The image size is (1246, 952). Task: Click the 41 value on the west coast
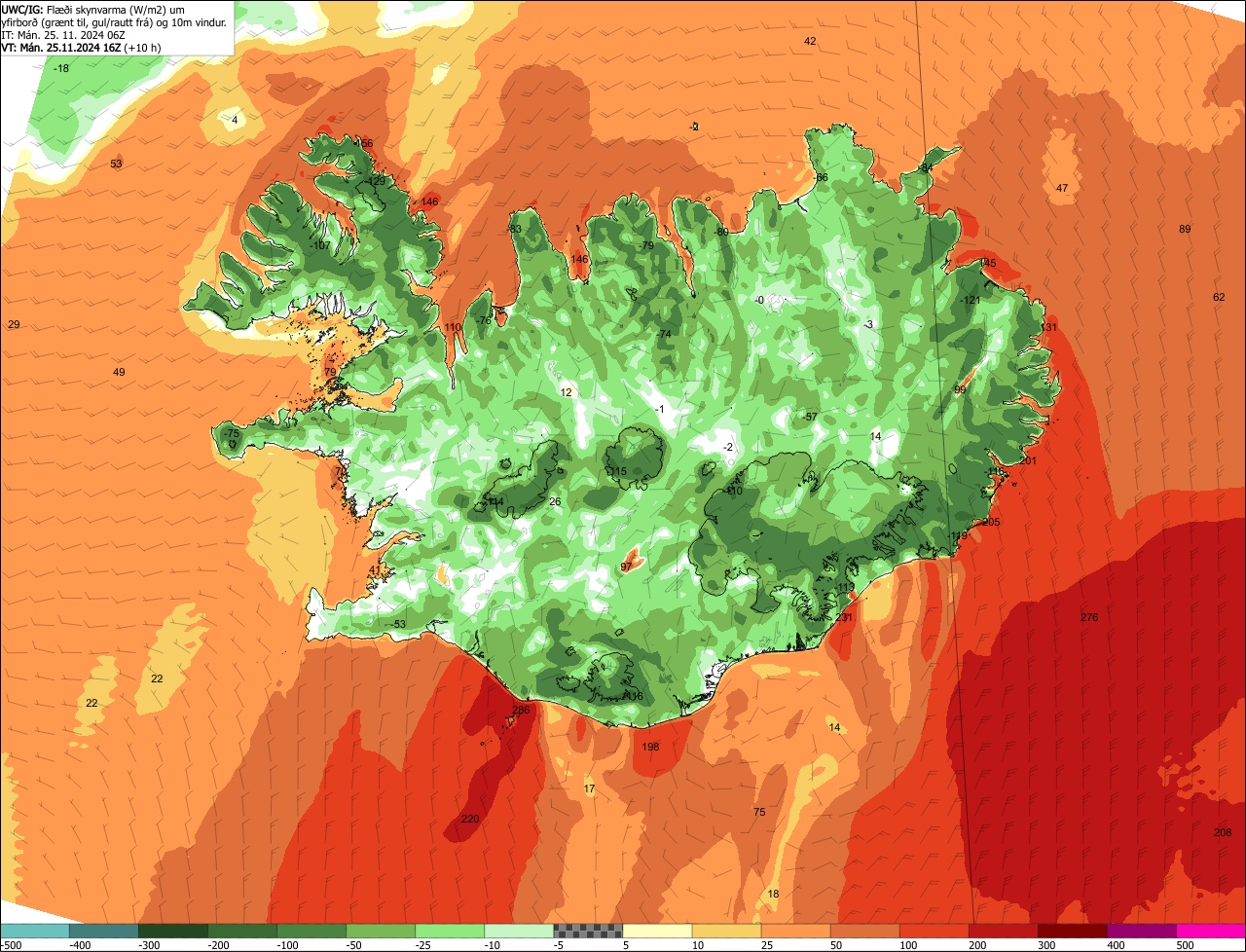pos(375,570)
